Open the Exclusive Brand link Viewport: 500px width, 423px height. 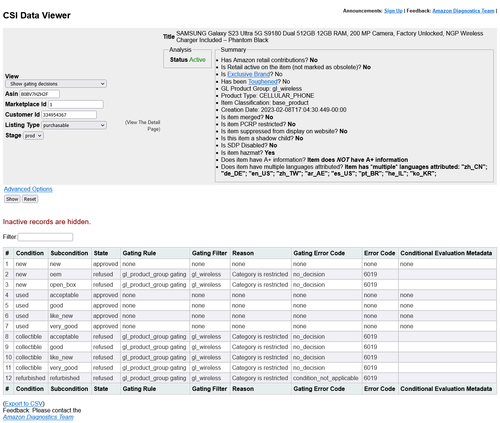pos(249,74)
